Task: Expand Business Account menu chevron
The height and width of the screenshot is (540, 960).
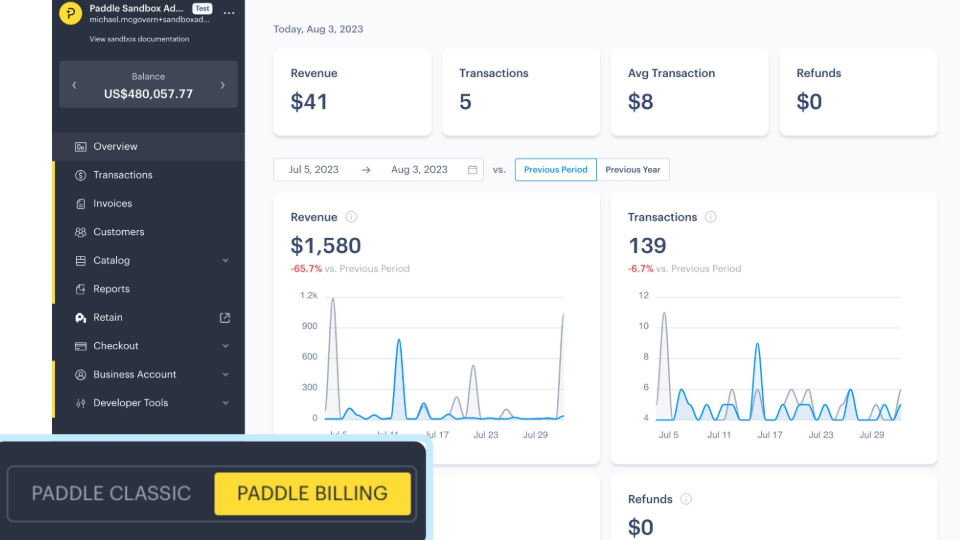Action: point(225,375)
